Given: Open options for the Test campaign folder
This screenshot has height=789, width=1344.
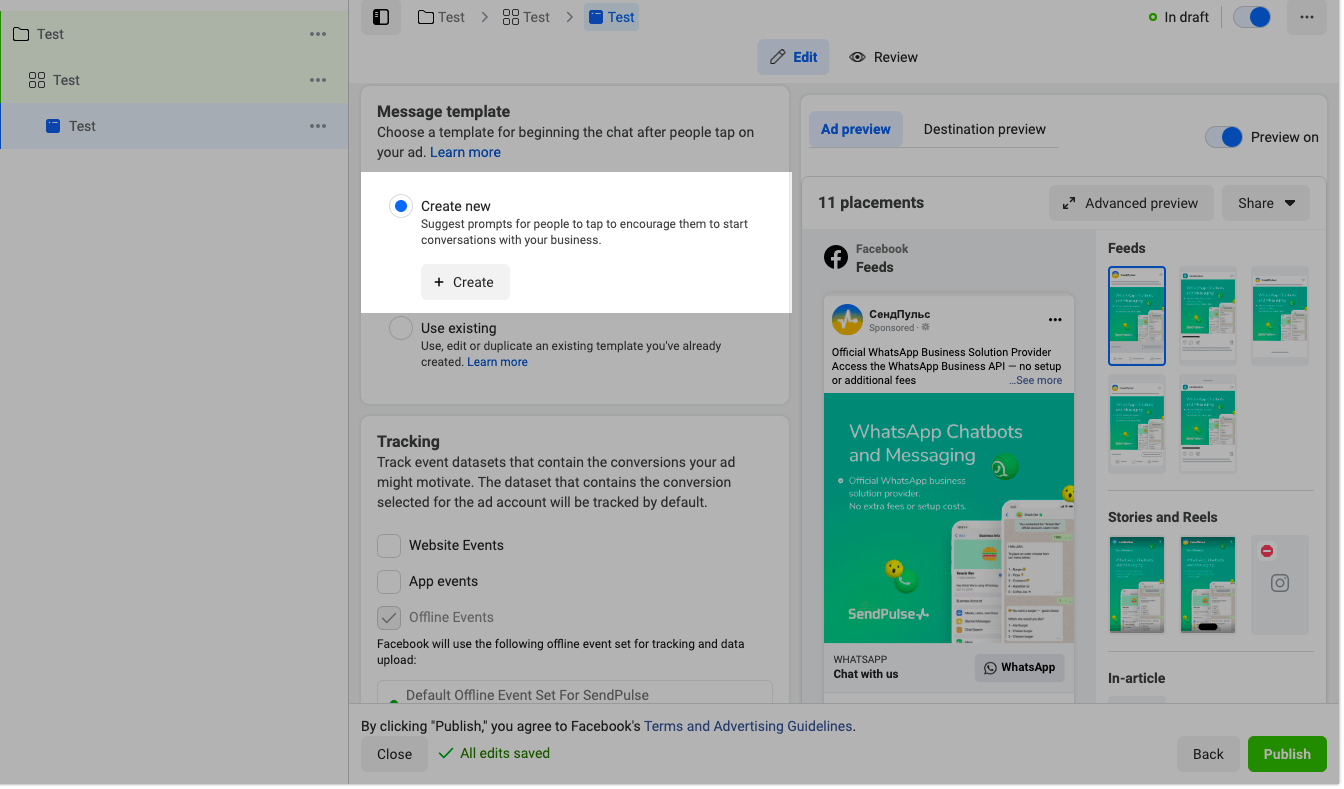Looking at the screenshot, I should pos(318,34).
